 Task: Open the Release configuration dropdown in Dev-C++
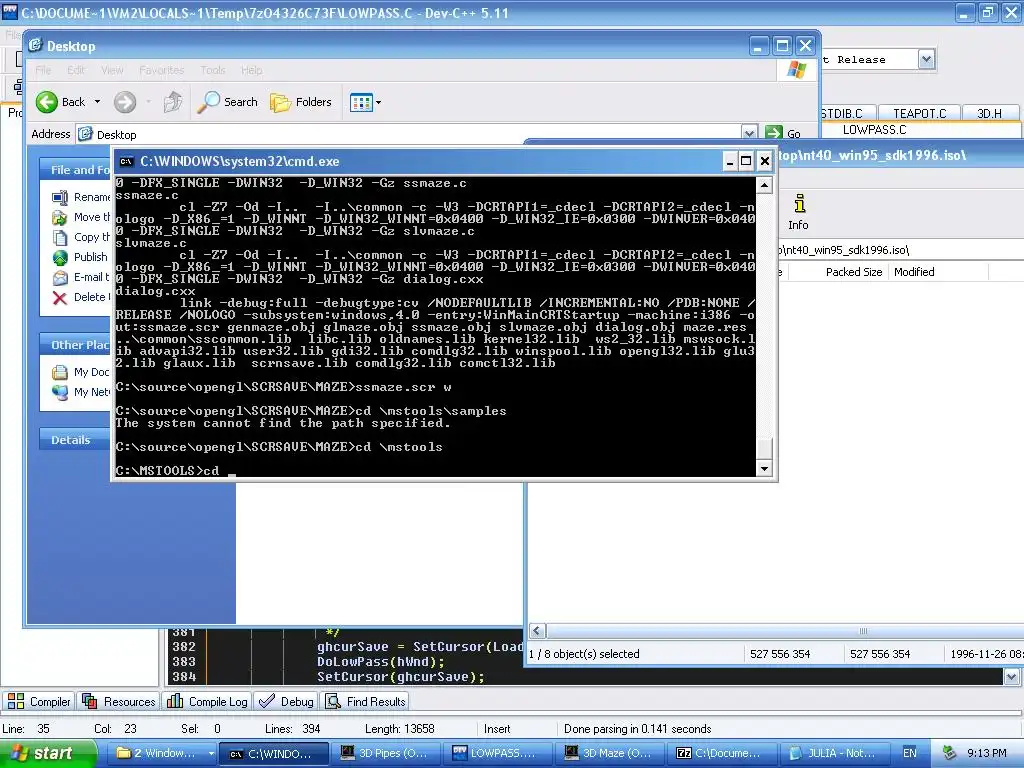click(926, 59)
